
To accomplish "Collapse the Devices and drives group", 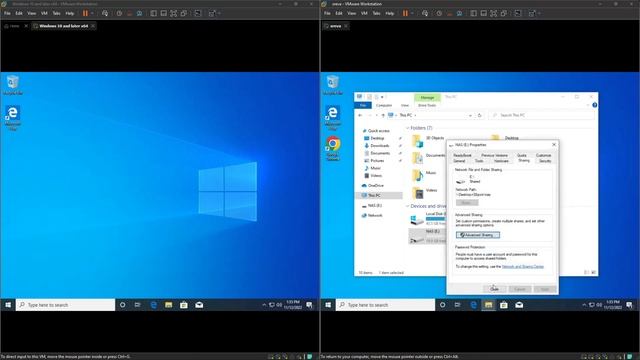I will (407, 206).
